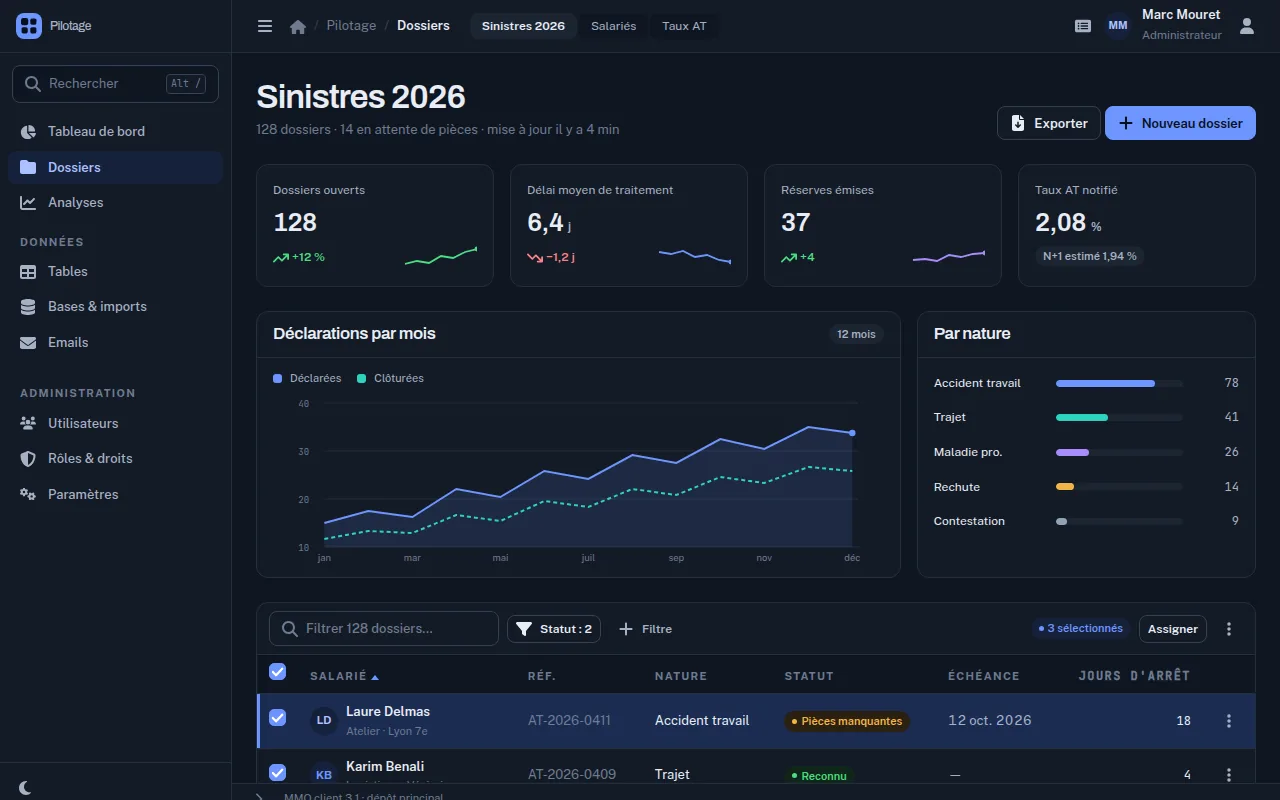
Task: Switch to Sinistres 2026 tab
Action: (x=523, y=26)
